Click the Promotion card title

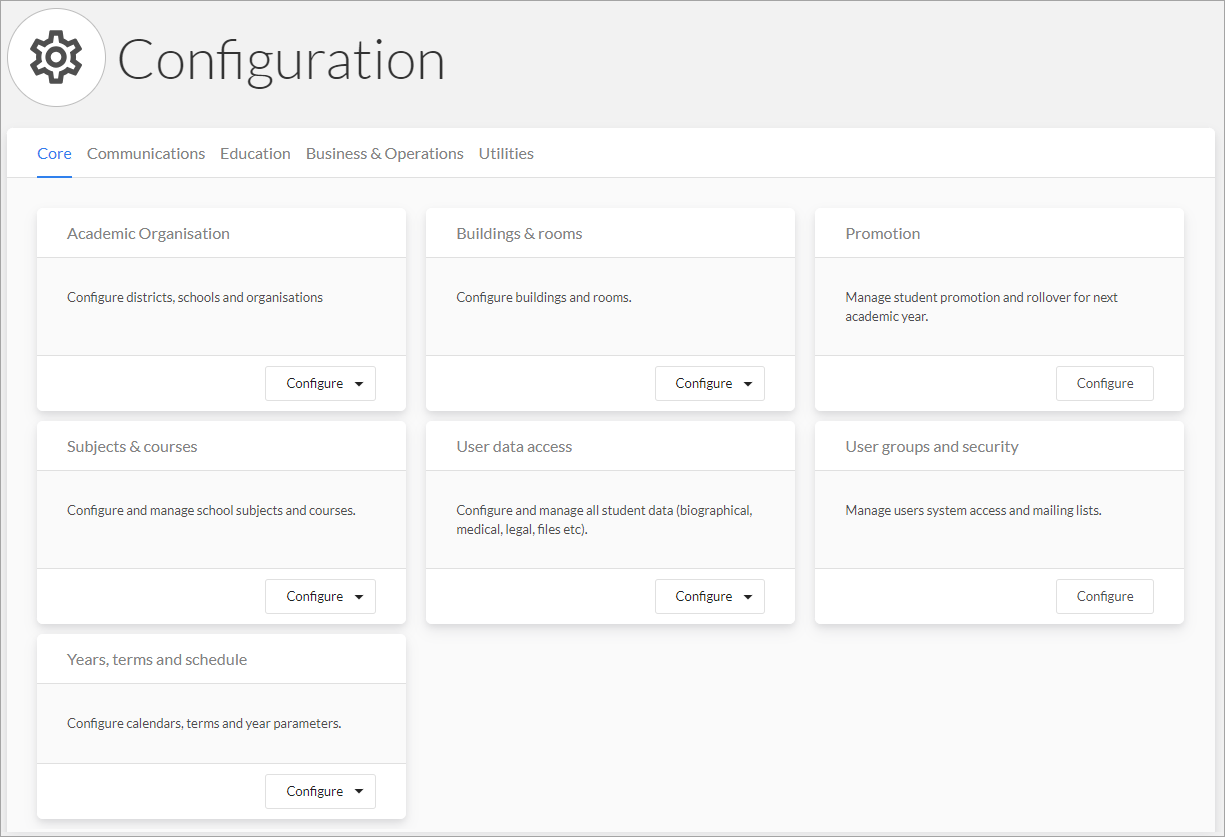883,233
